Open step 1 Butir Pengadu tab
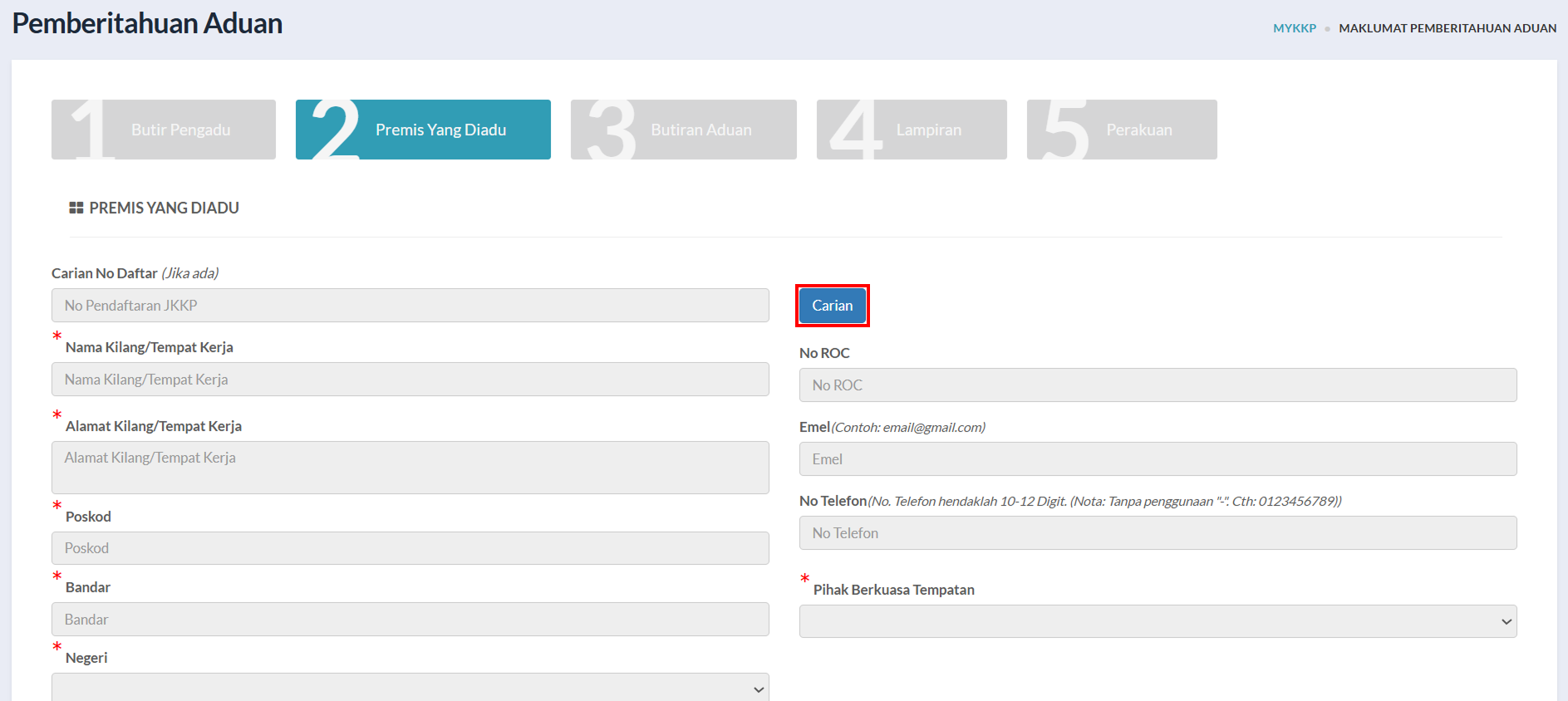The width and height of the screenshot is (1568, 701). (164, 130)
